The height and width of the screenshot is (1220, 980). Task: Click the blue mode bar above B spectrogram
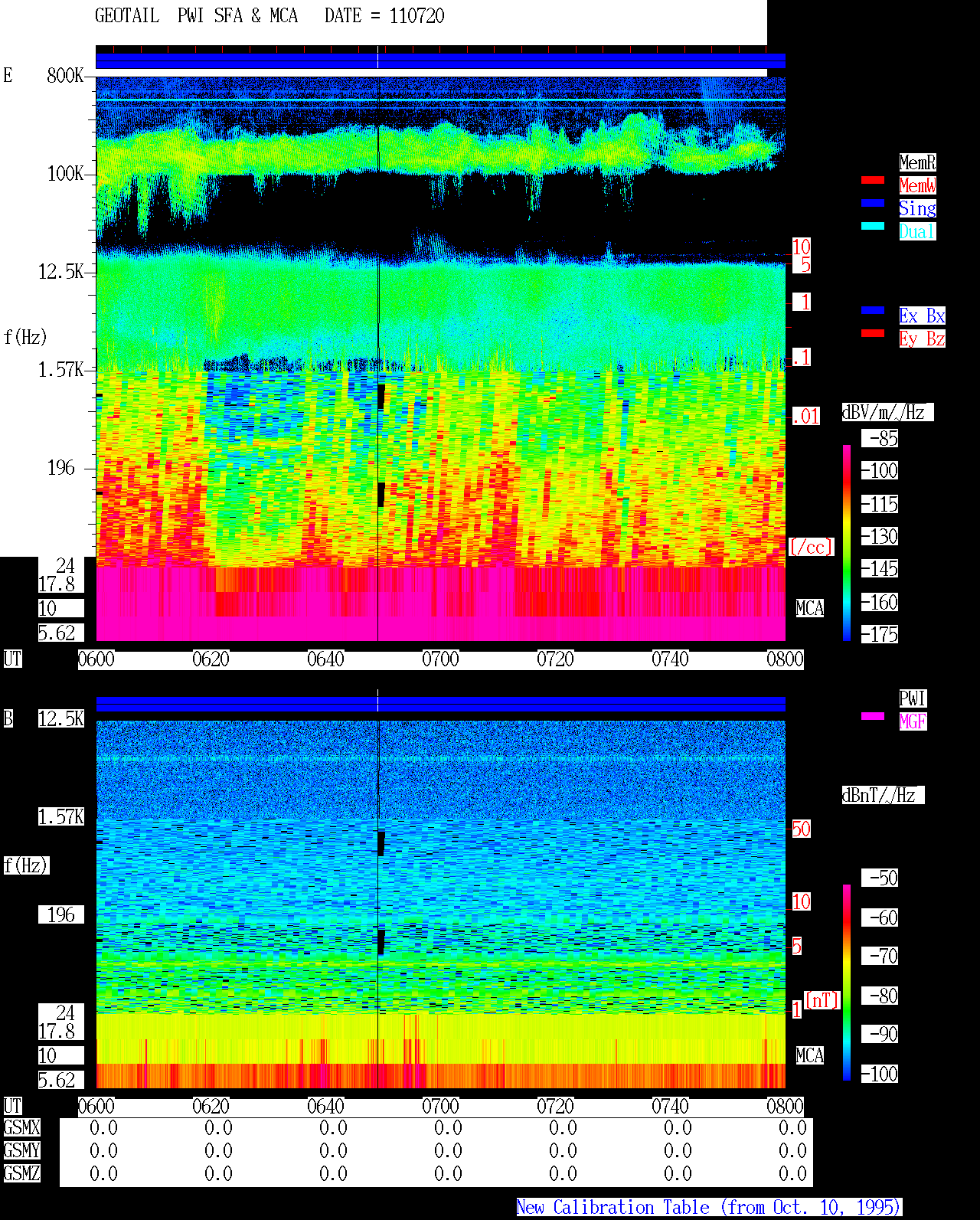point(440,704)
